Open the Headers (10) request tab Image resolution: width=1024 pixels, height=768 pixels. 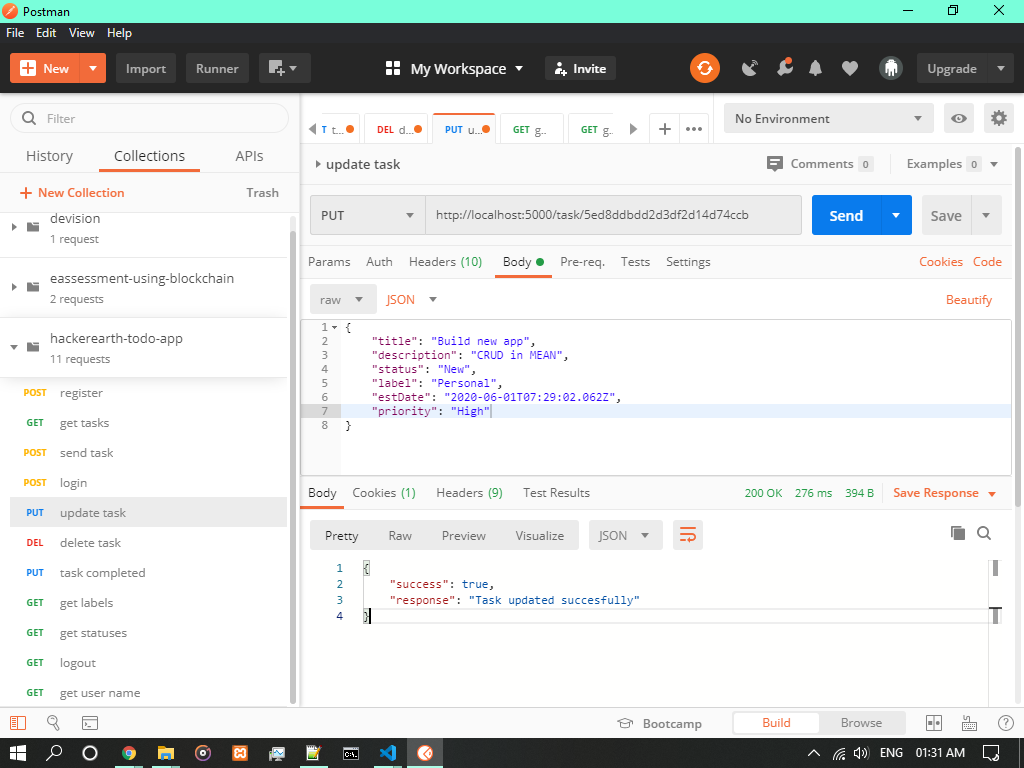pos(445,262)
